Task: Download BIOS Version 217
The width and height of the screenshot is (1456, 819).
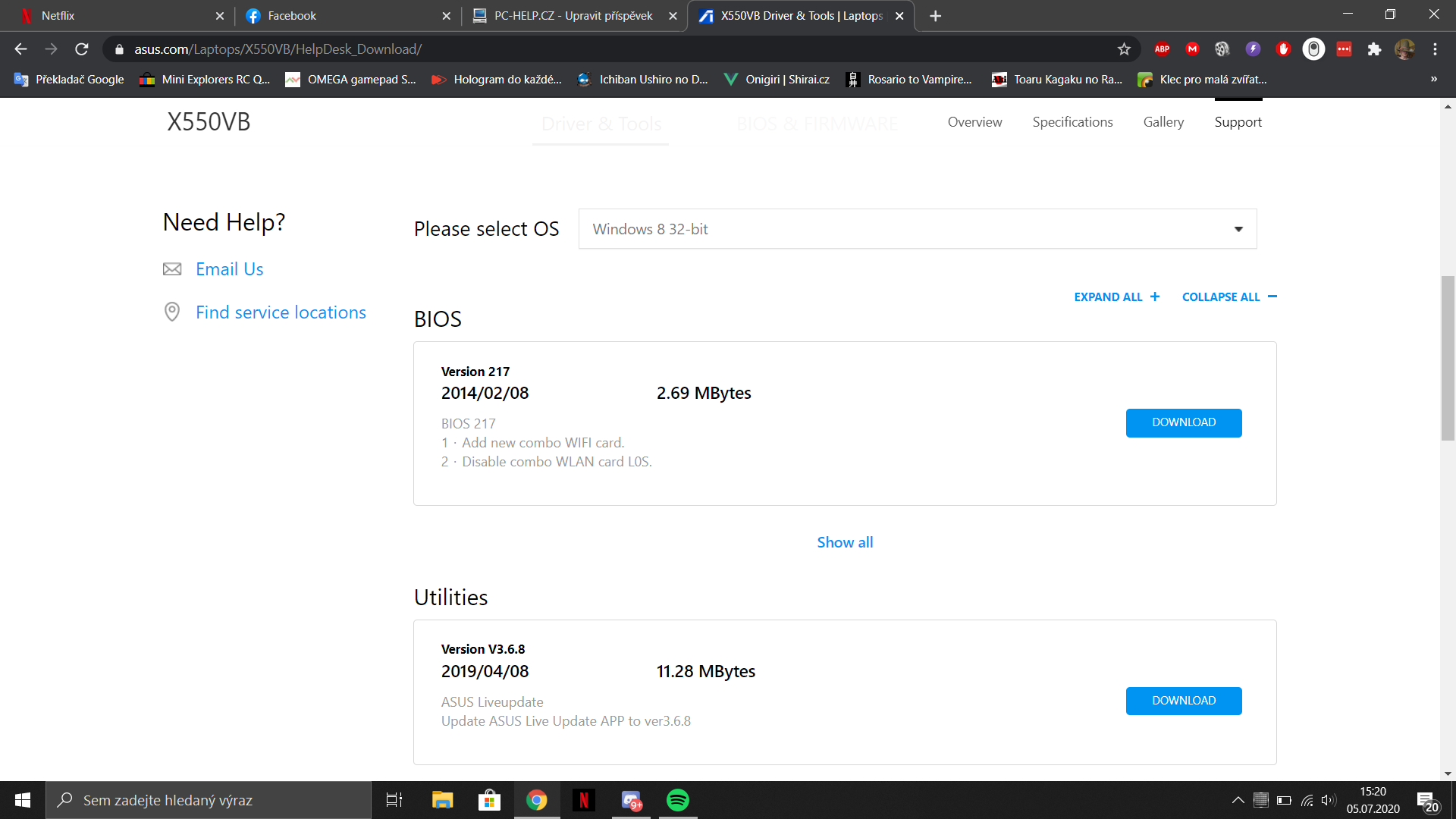Action: pos(1183,422)
